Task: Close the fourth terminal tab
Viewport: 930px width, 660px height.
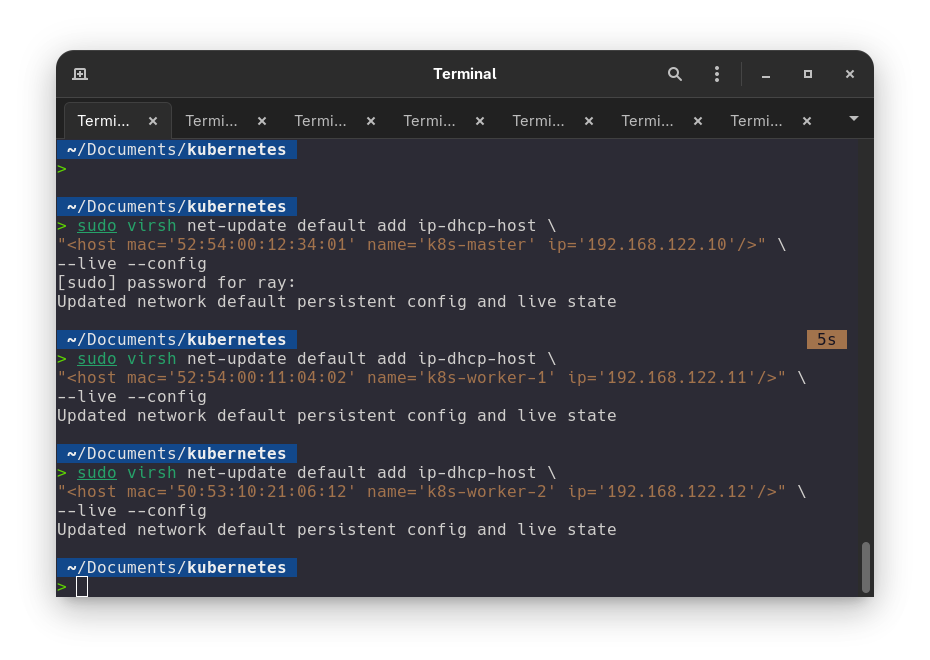Action: click(480, 121)
